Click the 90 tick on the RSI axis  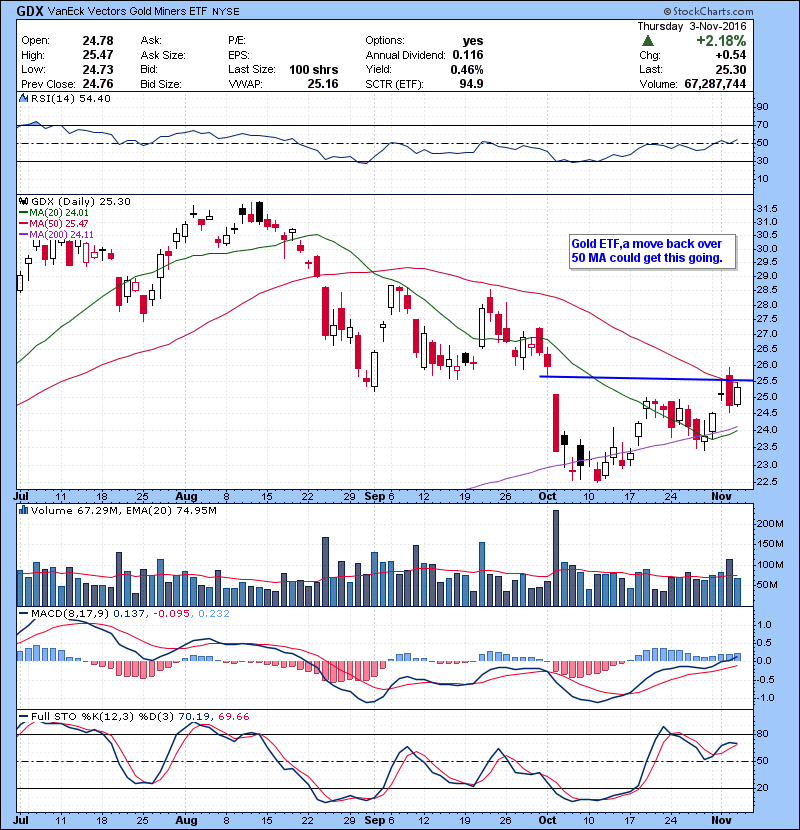point(762,106)
